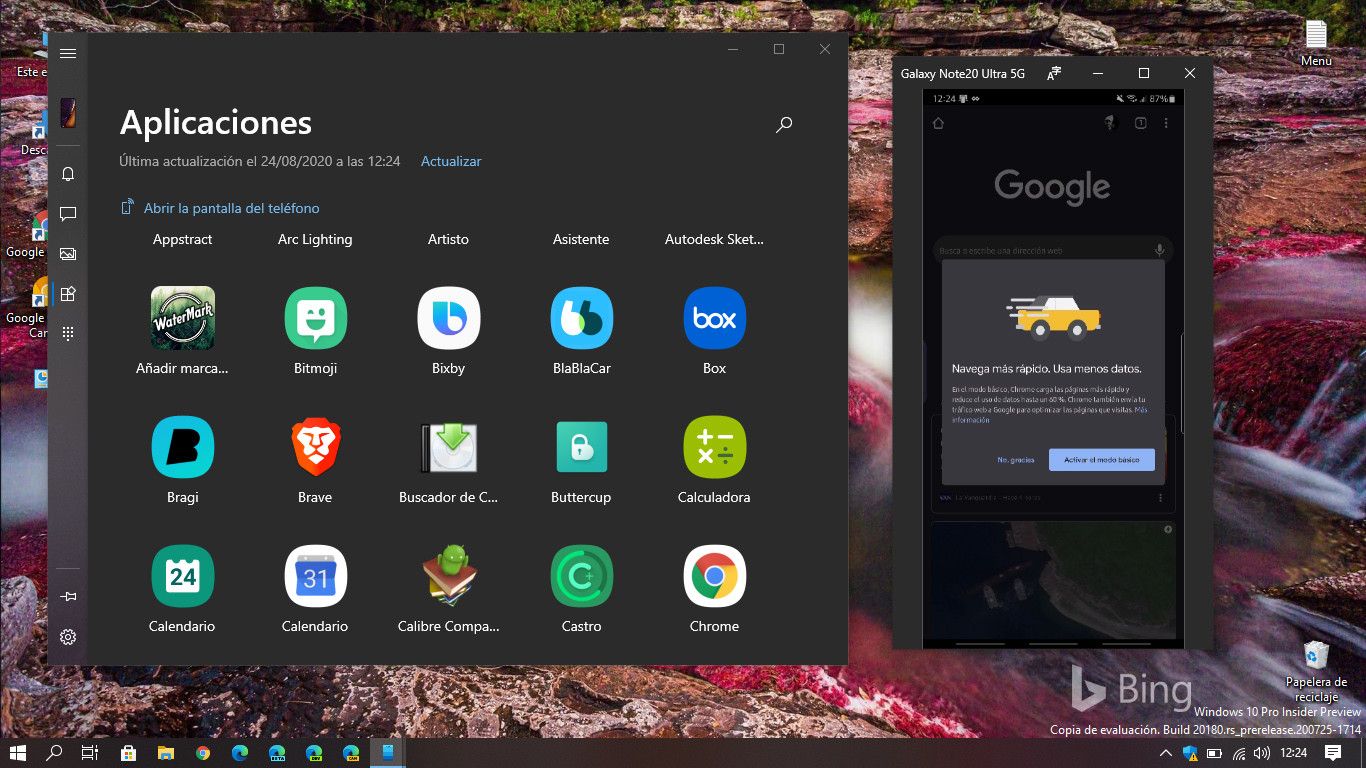The width and height of the screenshot is (1366, 768).
Task: Open the Calls dial pad in the sidebar
Action: [x=68, y=333]
